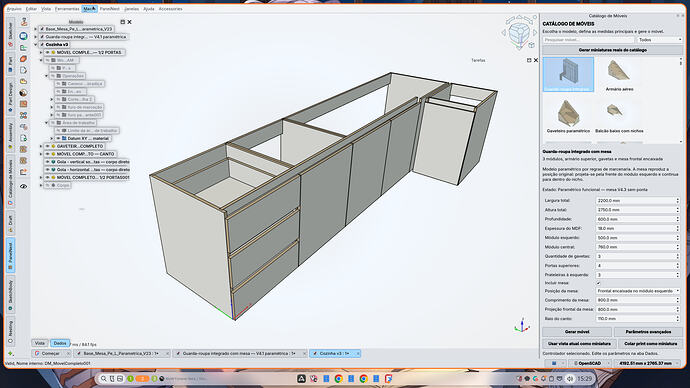Open the Arquivo menu

14,9
